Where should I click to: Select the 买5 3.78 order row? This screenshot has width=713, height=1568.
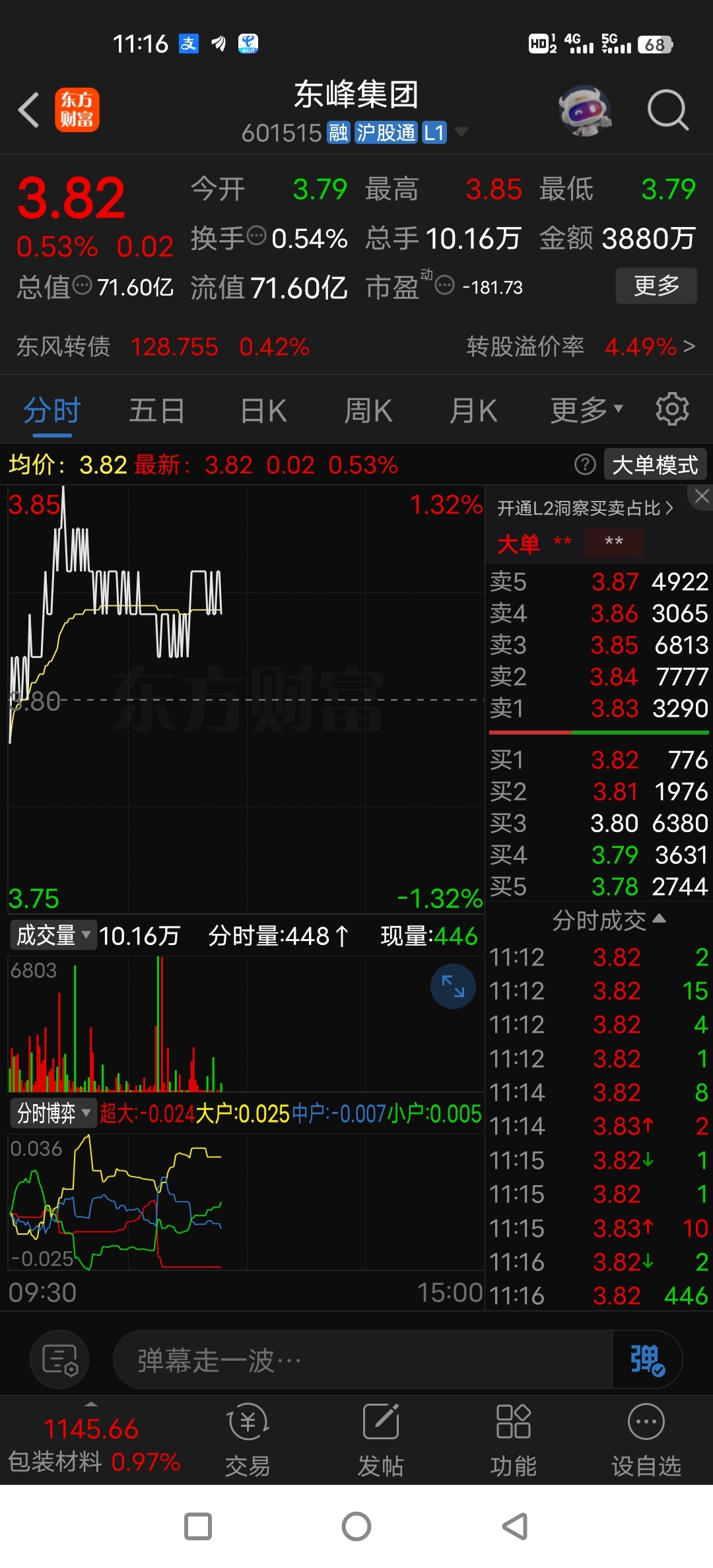coord(599,886)
